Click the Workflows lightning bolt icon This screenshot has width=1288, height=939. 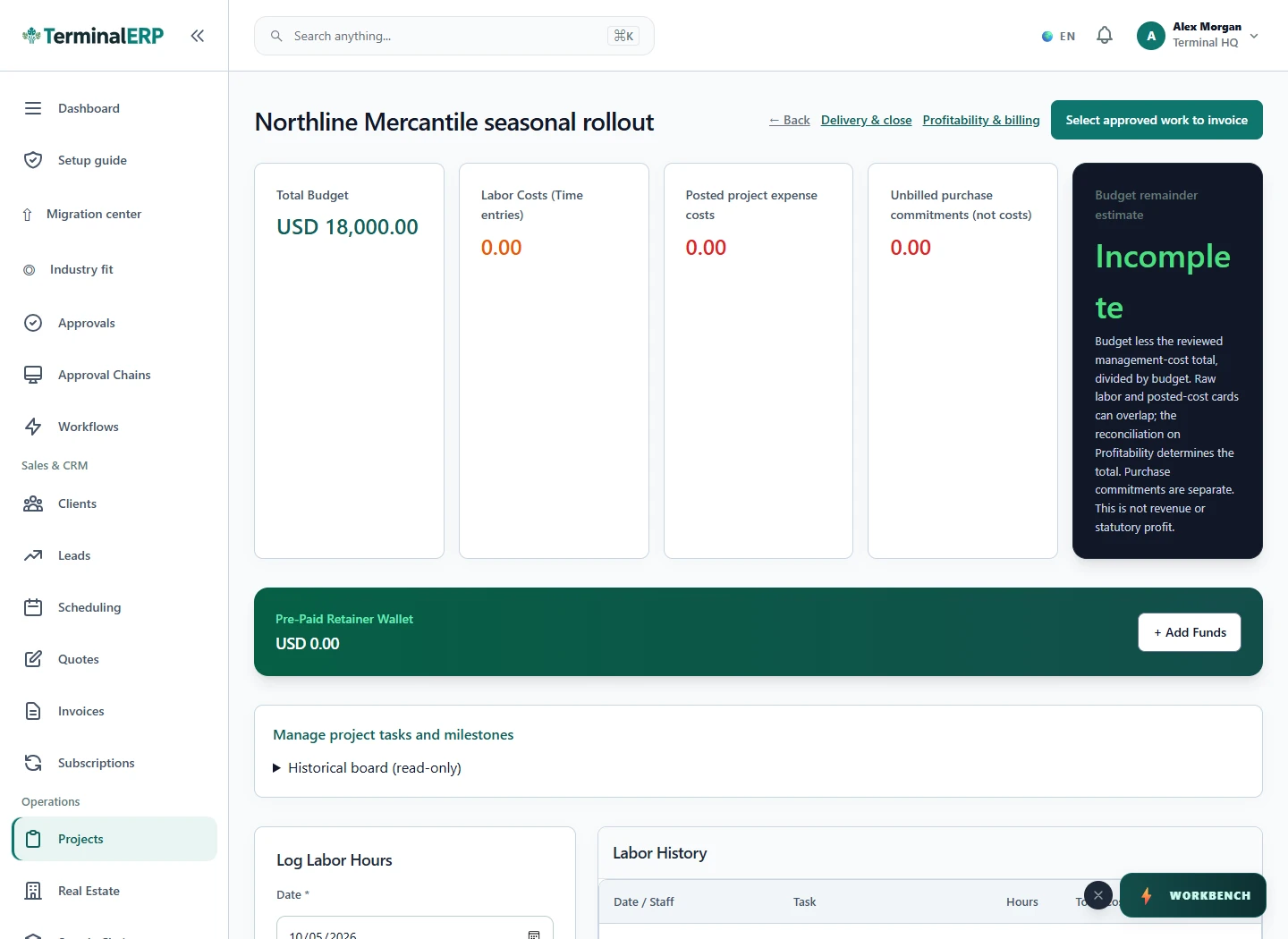coord(33,427)
